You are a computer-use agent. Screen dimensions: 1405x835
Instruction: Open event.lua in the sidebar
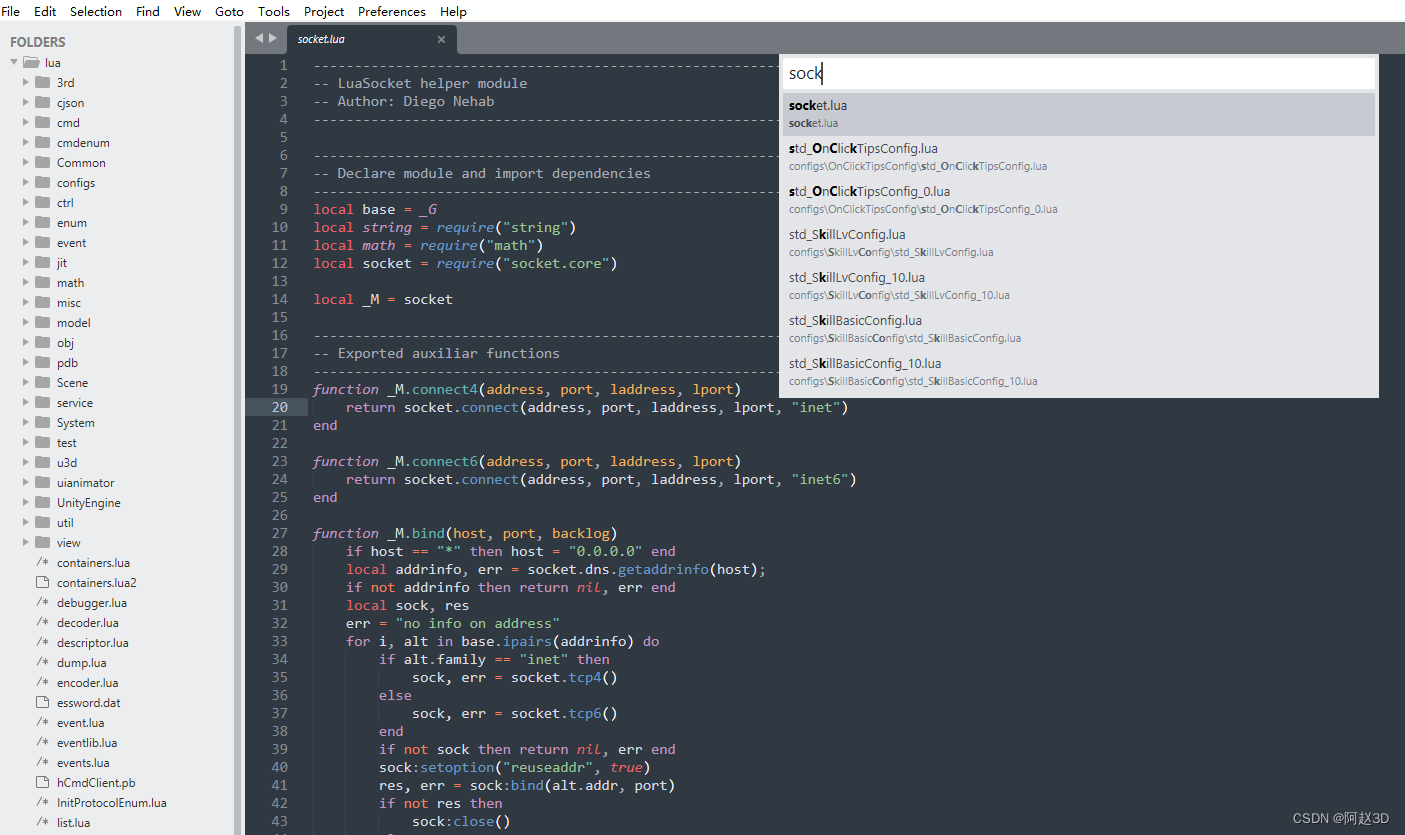81,722
